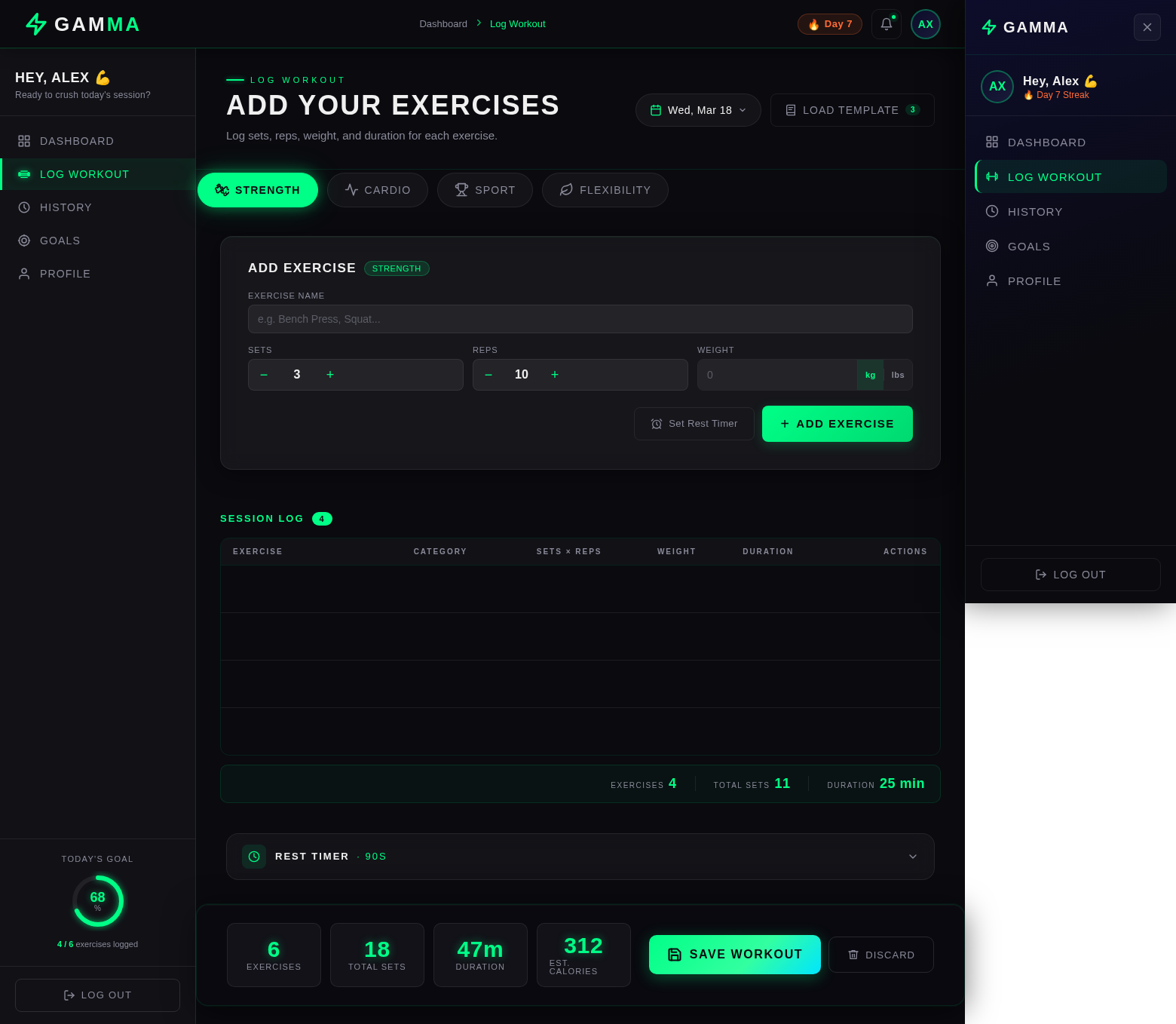Open the notification bell
This screenshot has width=1176, height=1024.
point(886,23)
